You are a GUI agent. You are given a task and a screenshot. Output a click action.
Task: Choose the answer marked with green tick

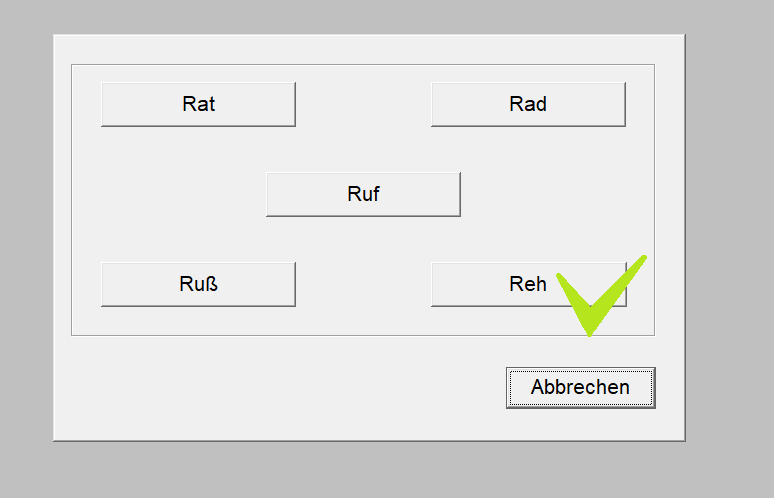(500, 284)
